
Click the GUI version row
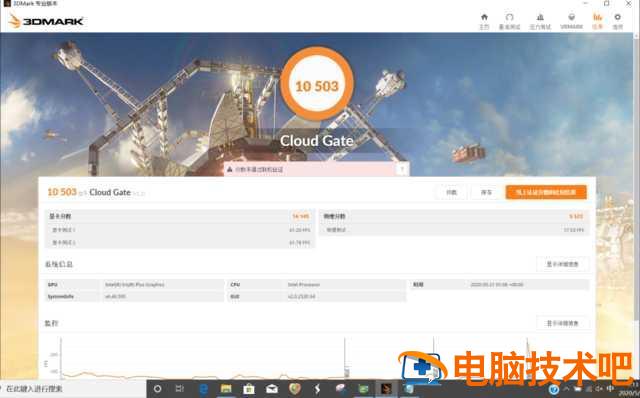click(317, 296)
